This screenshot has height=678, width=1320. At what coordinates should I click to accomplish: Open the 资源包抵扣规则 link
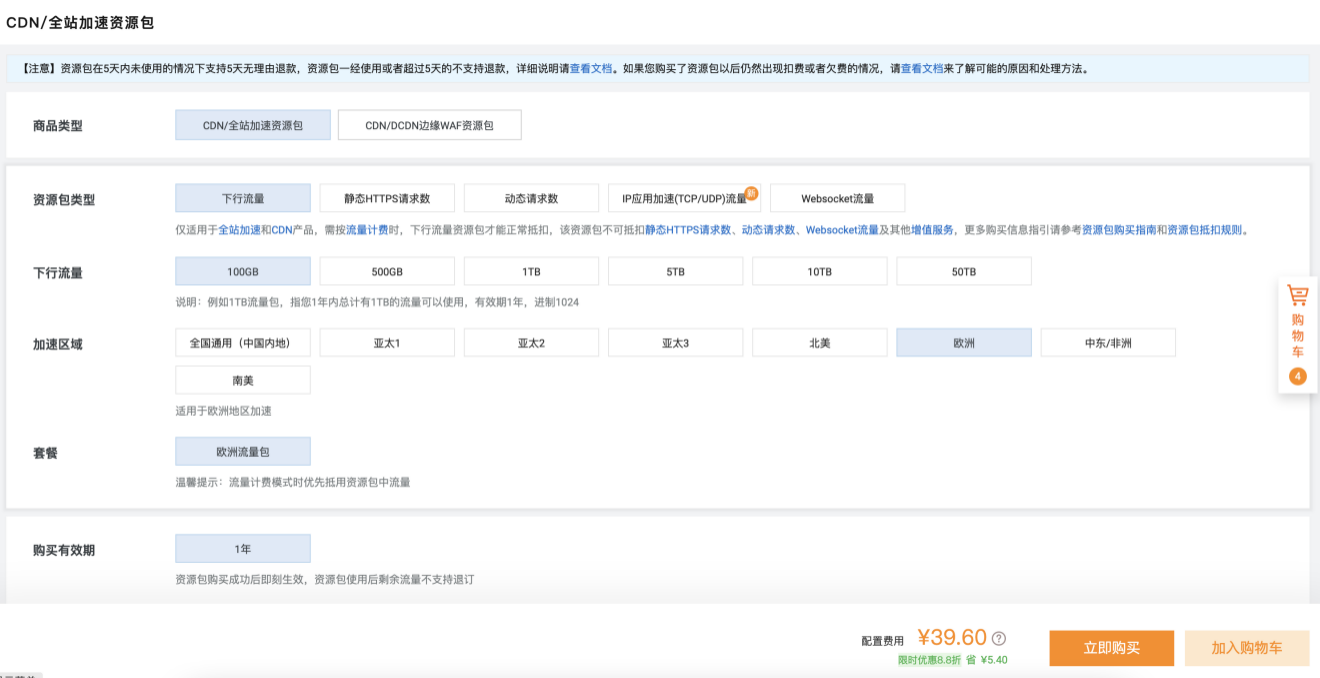pyautogui.click(x=1205, y=230)
